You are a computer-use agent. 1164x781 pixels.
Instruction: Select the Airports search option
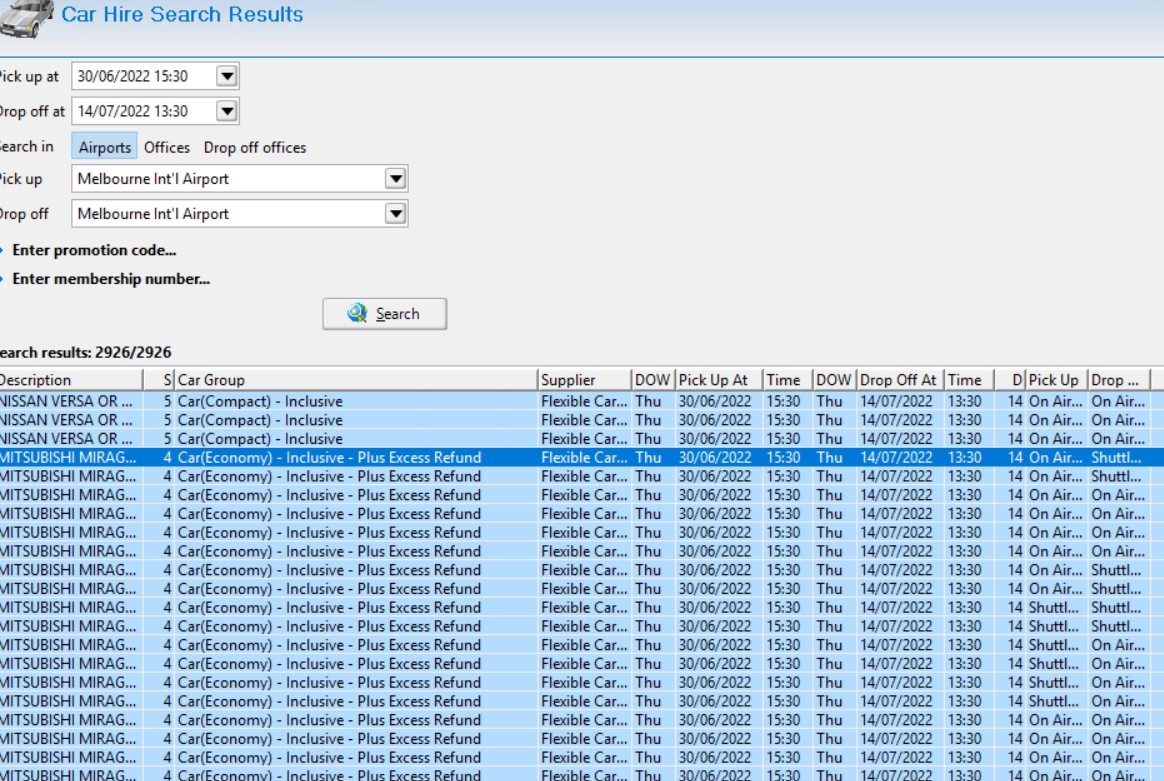(105, 147)
